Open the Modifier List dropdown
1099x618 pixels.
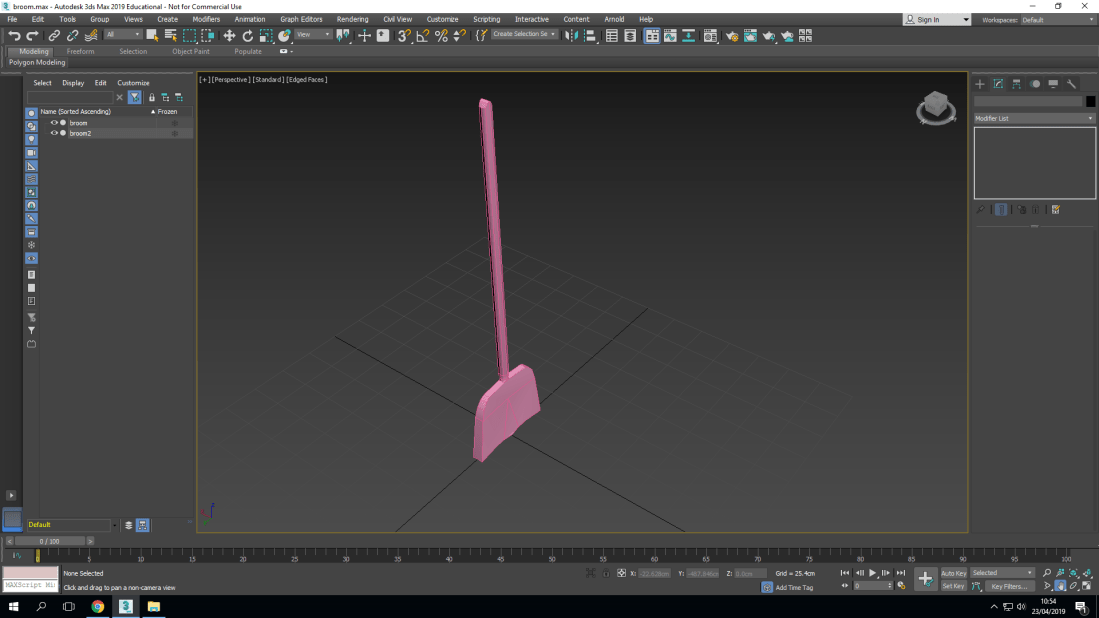pyautogui.click(x=1034, y=118)
